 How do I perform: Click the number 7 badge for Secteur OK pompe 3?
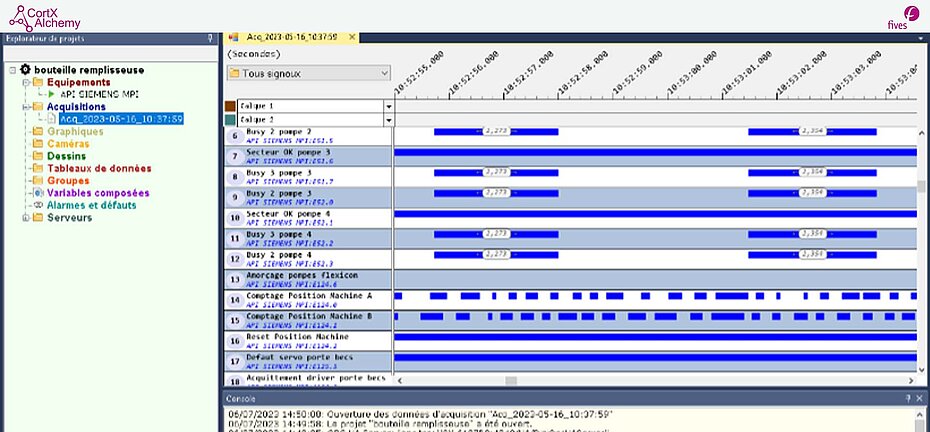point(234,156)
